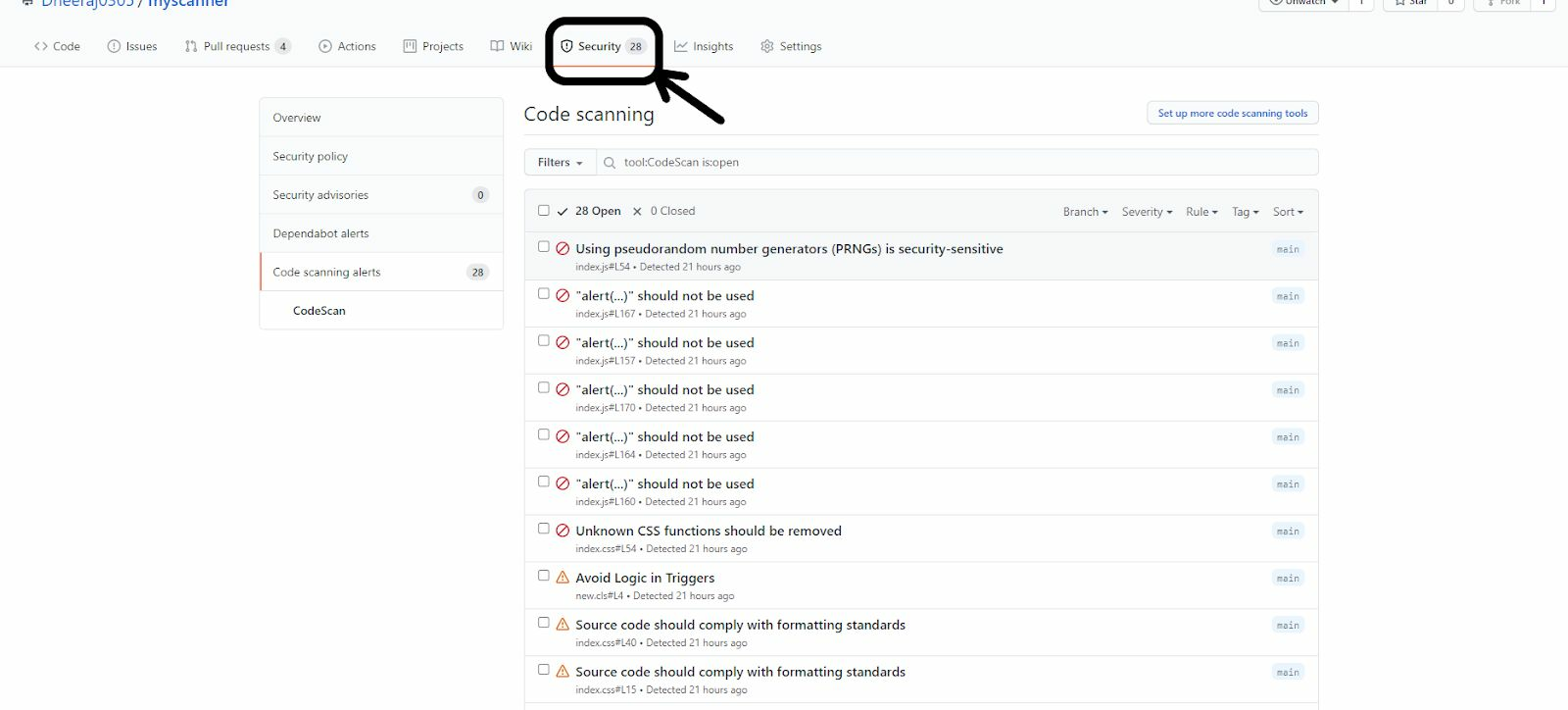The image size is (1568, 710).
Task: Expand the Severity filter dropdown
Action: pyautogui.click(x=1147, y=212)
